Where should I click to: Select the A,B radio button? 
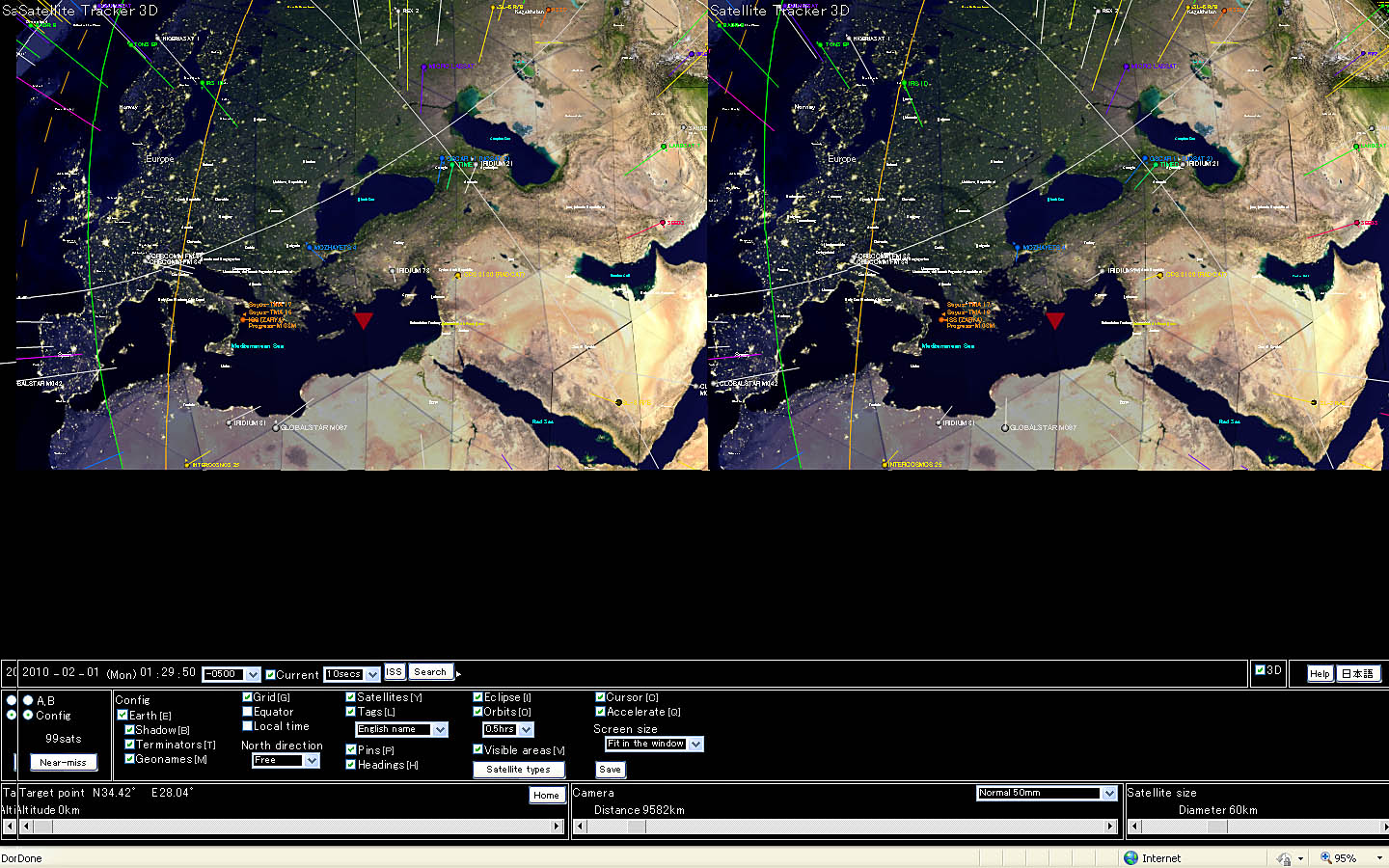(x=28, y=700)
